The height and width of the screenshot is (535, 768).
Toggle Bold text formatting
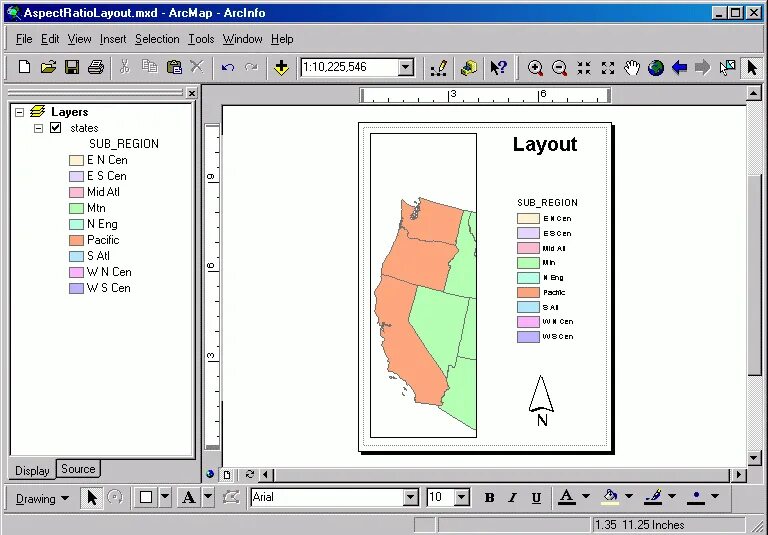pos(489,498)
